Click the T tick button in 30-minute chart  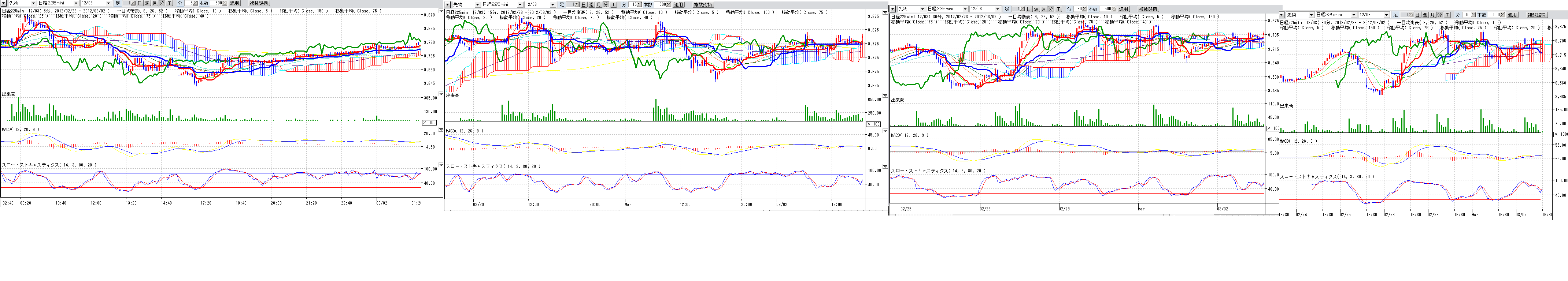pos(1058,9)
